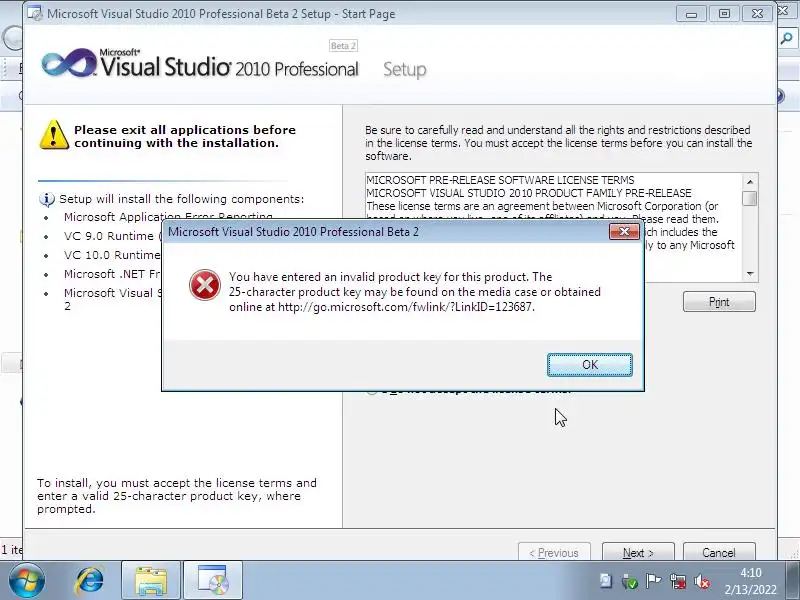800x600 pixels.
Task: Click the document tray icon
Action: click(x=605, y=581)
